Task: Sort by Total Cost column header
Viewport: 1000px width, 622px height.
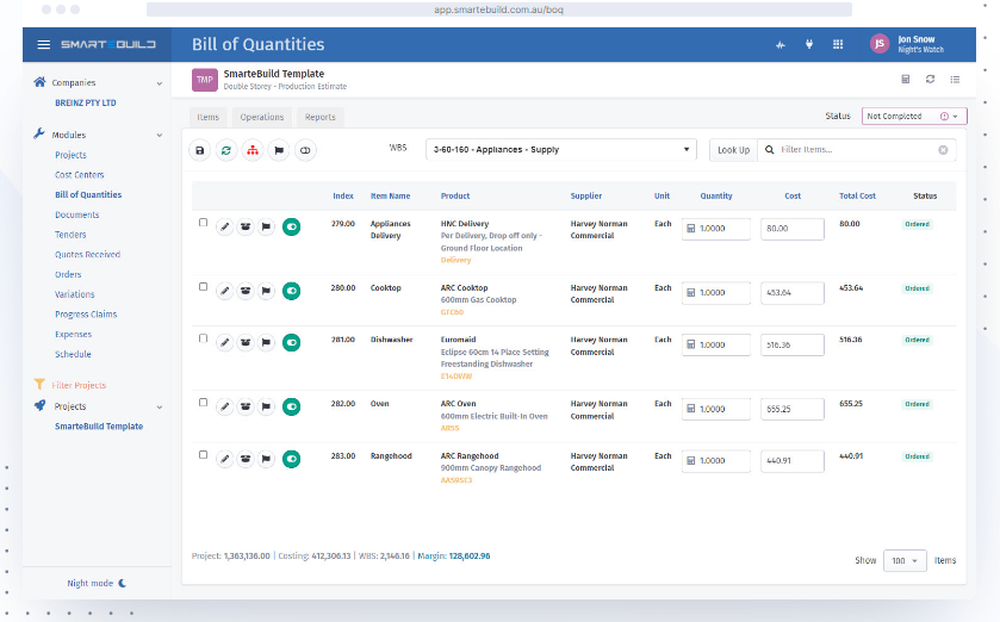Action: (x=857, y=196)
